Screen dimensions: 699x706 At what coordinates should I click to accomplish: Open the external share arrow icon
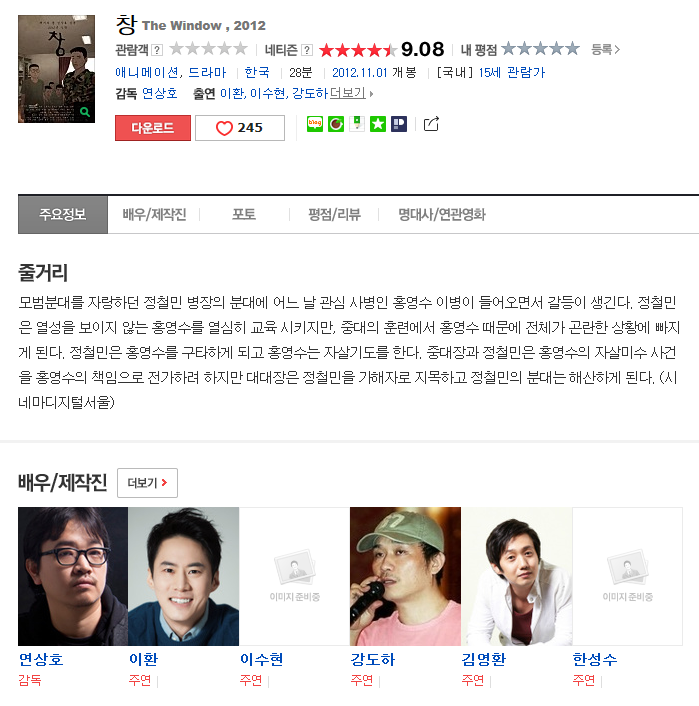click(x=431, y=124)
